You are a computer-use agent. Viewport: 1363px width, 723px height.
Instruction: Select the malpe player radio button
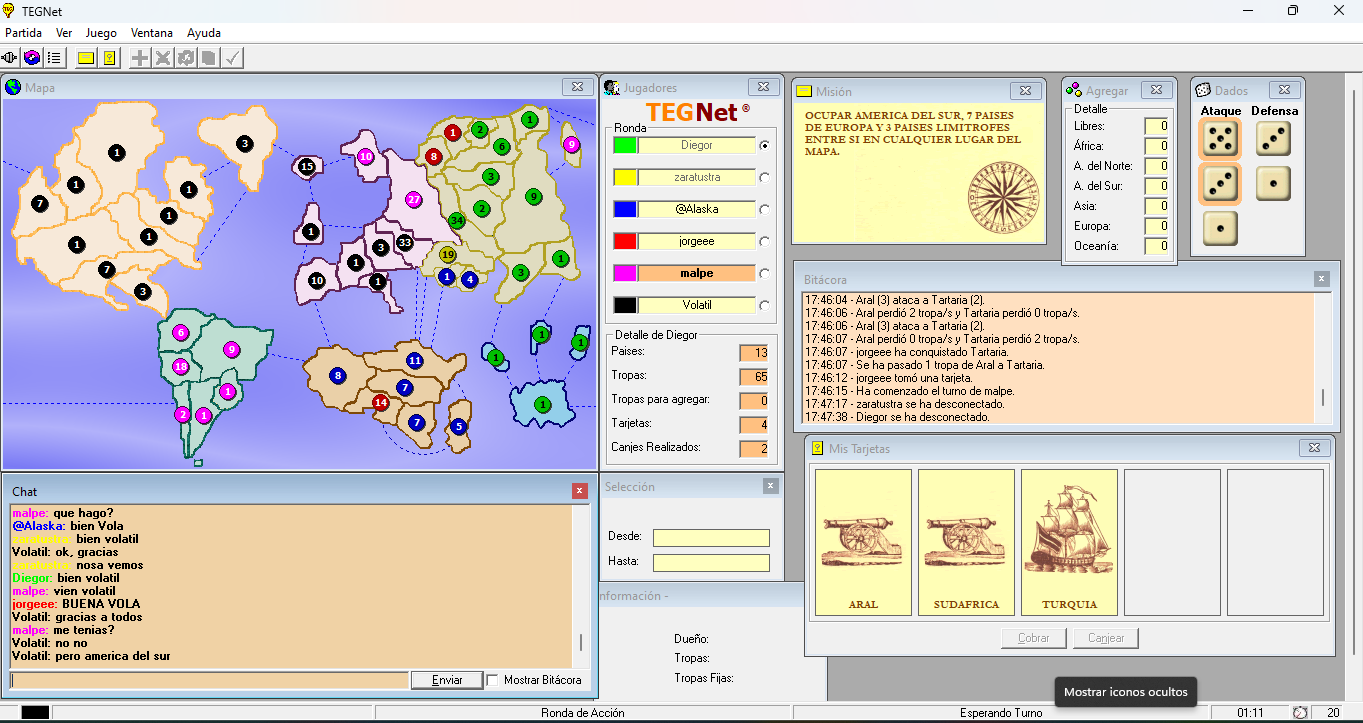tap(765, 273)
